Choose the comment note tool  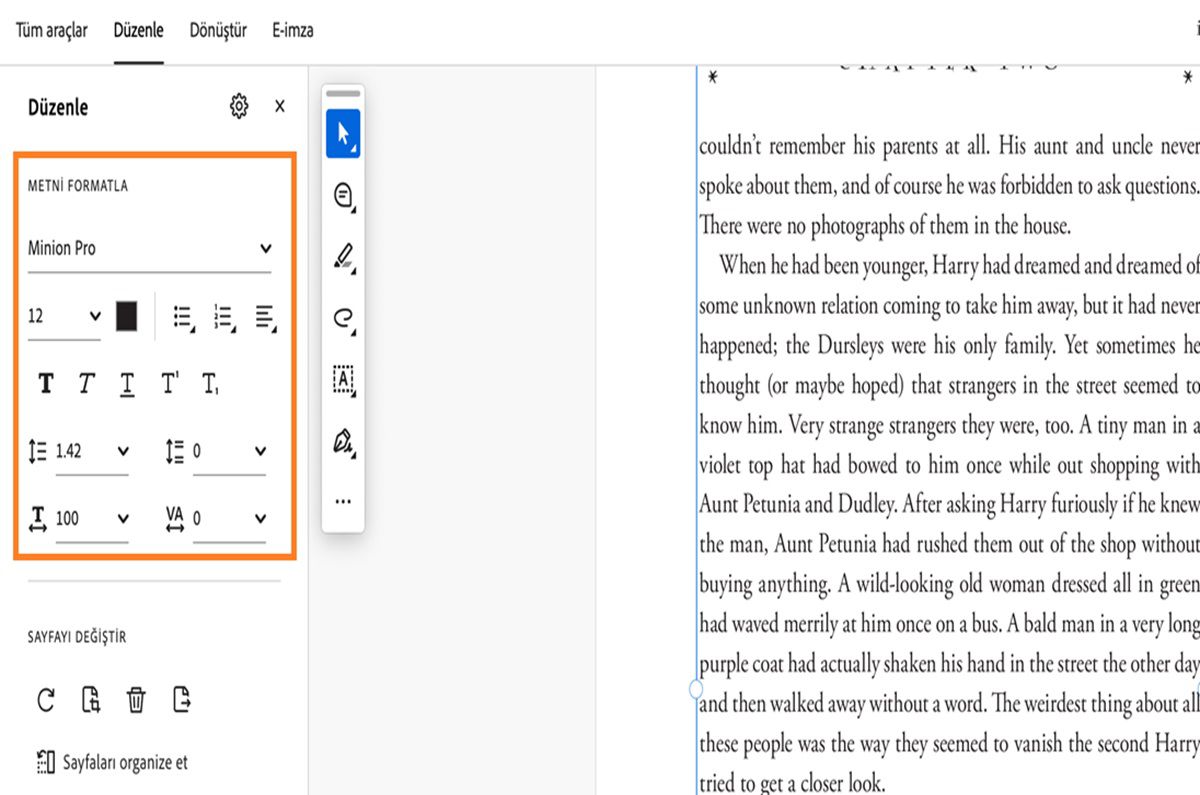tap(343, 196)
